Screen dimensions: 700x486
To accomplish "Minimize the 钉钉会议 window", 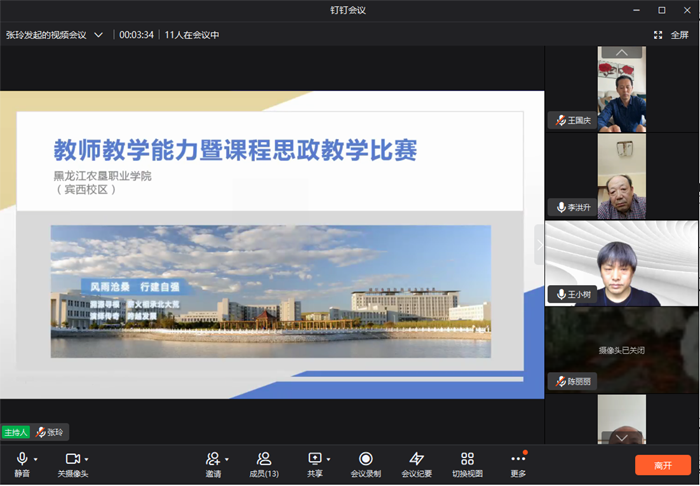I will point(637,10).
